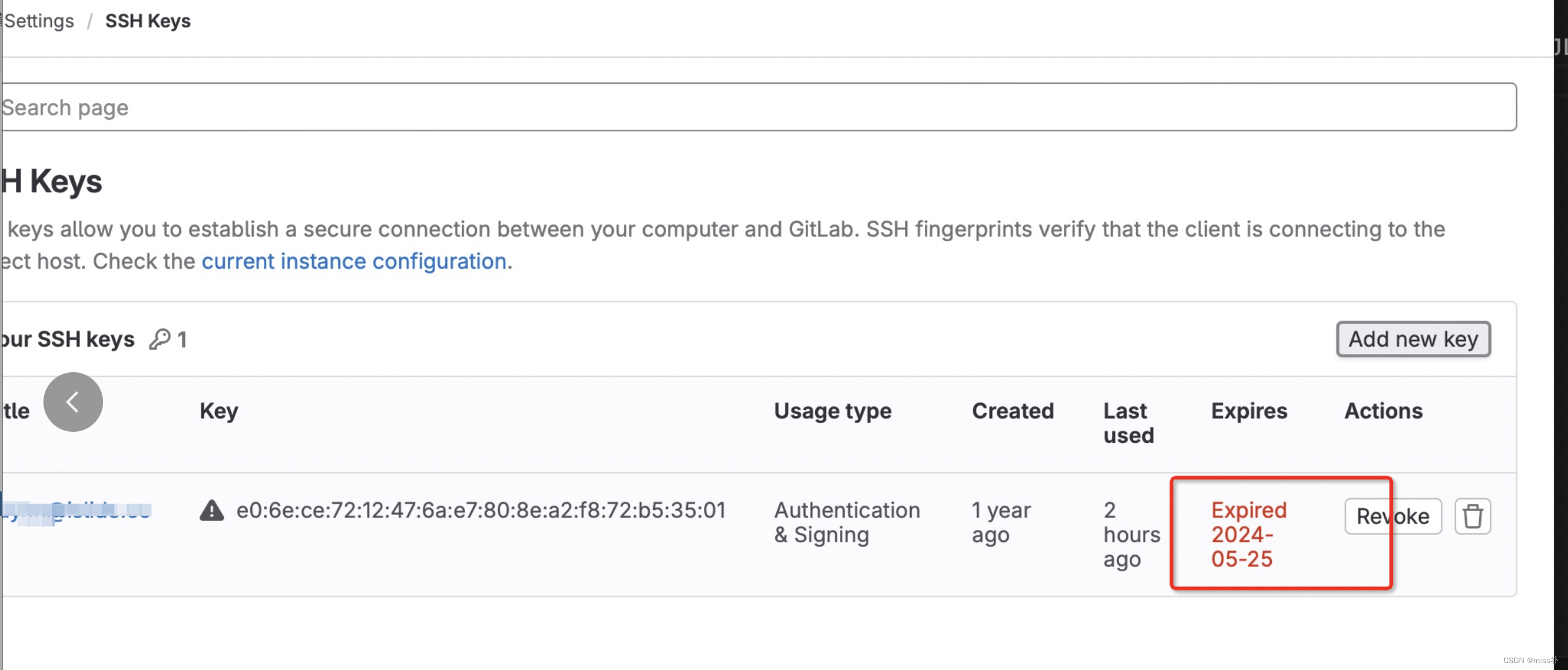Click the key icon next to the count

(160, 339)
